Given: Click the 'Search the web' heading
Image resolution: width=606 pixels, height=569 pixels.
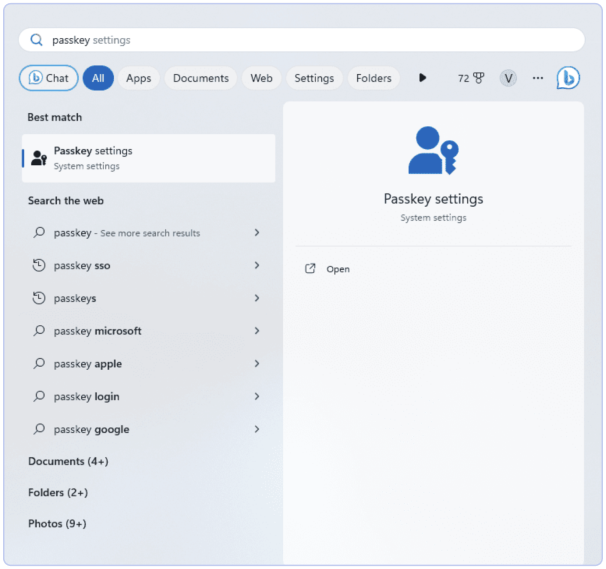Looking at the screenshot, I should [66, 201].
